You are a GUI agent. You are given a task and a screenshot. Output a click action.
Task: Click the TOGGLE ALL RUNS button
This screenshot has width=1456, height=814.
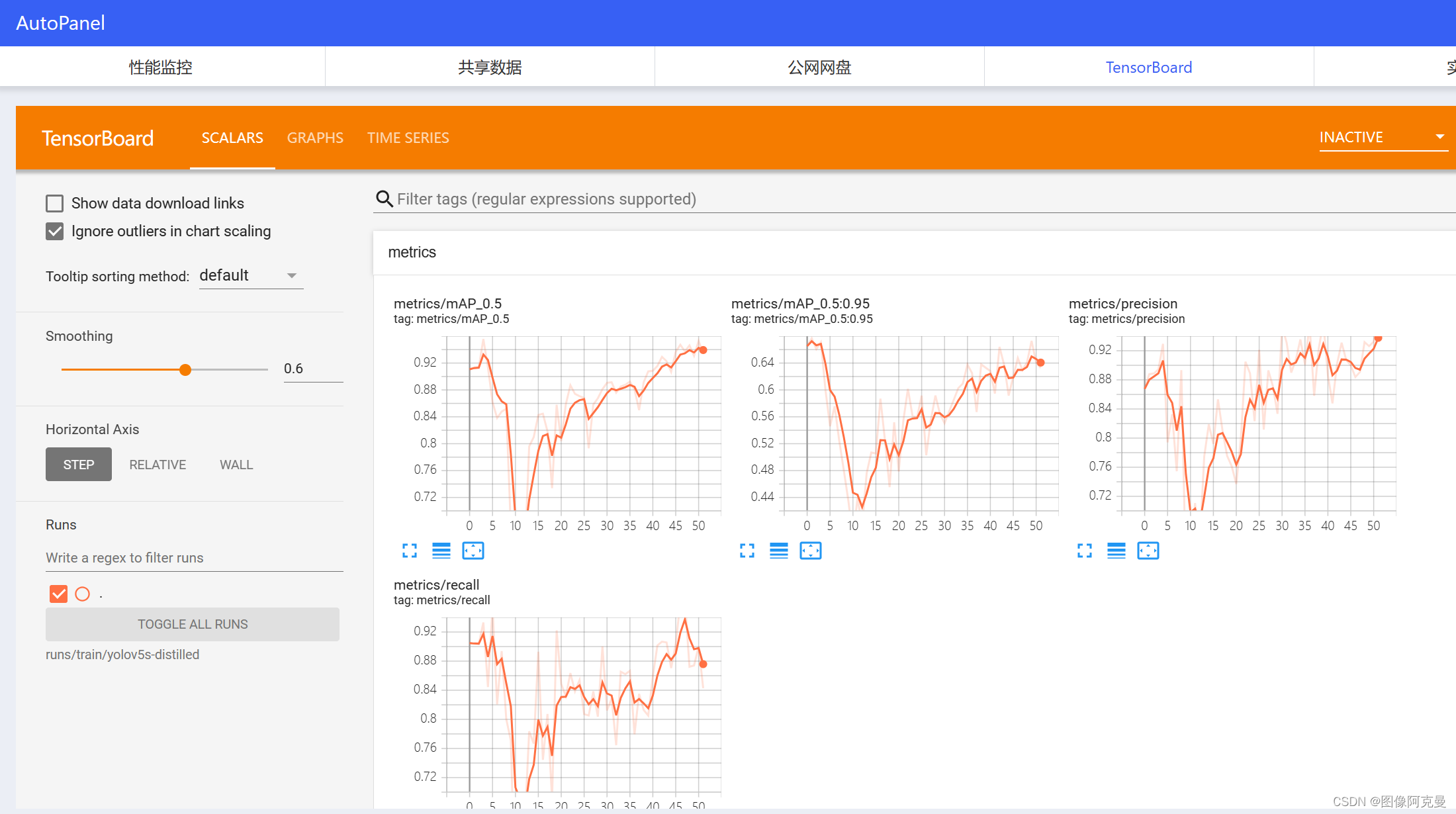pyautogui.click(x=193, y=624)
